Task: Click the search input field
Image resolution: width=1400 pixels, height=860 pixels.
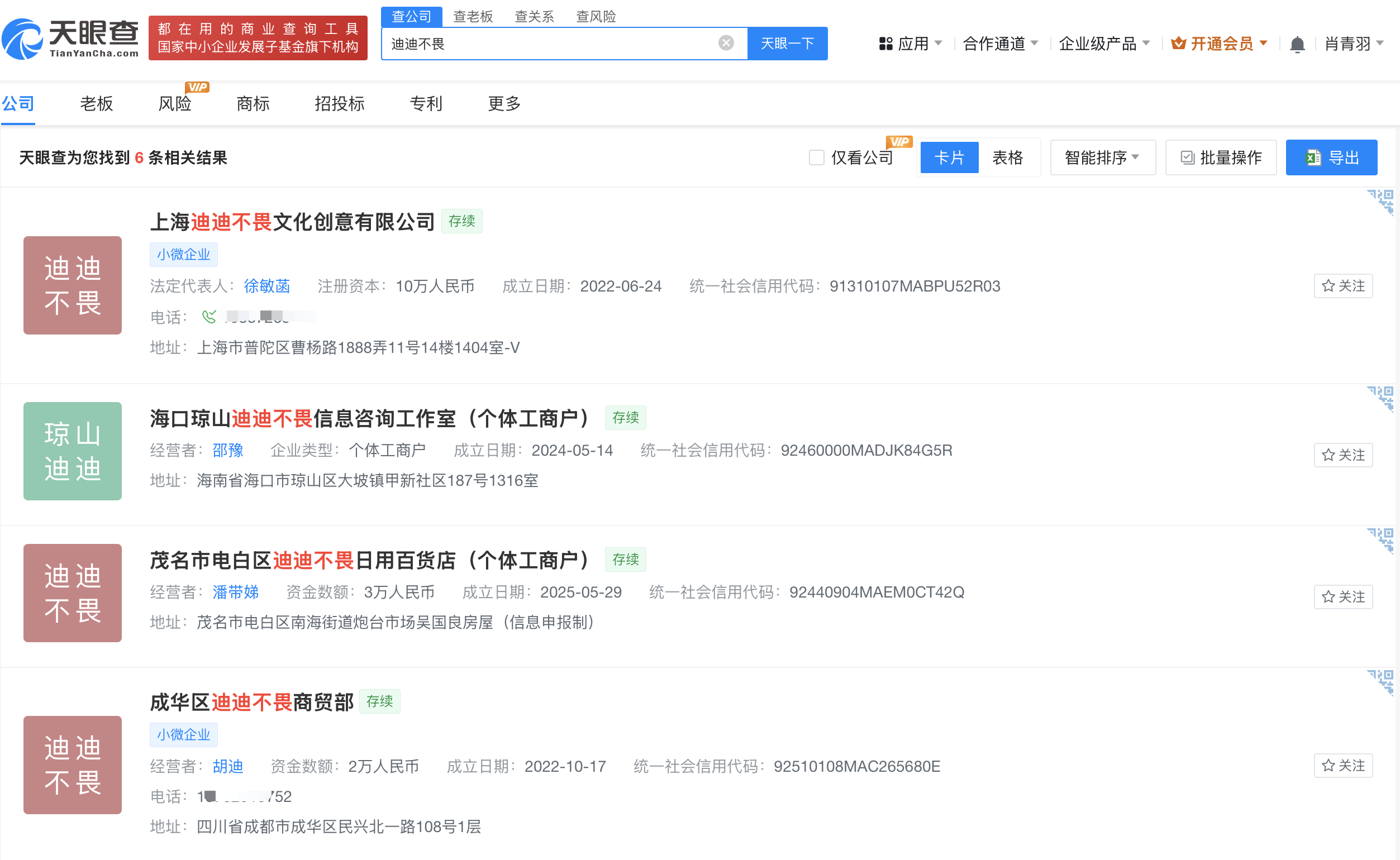Action: (546, 44)
